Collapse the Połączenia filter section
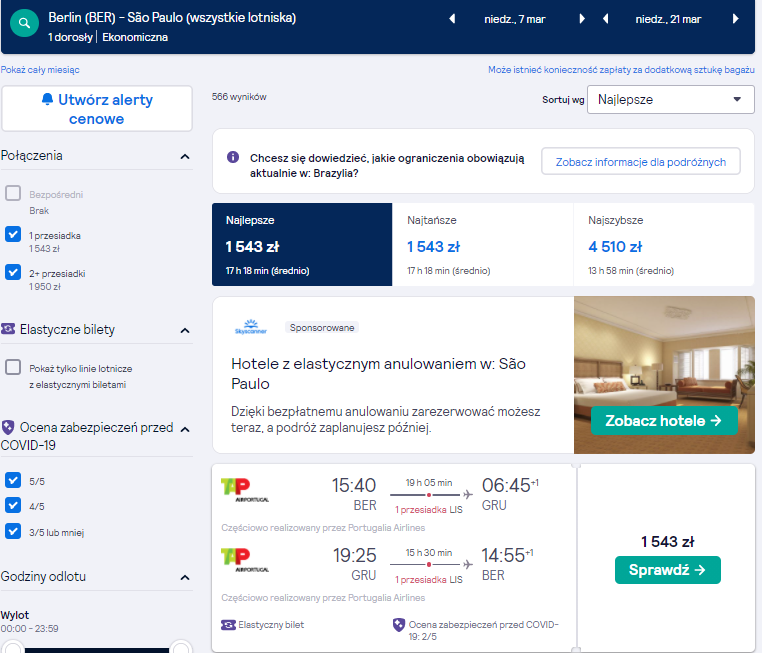Image resolution: width=762 pixels, height=653 pixels. pyautogui.click(x=185, y=156)
